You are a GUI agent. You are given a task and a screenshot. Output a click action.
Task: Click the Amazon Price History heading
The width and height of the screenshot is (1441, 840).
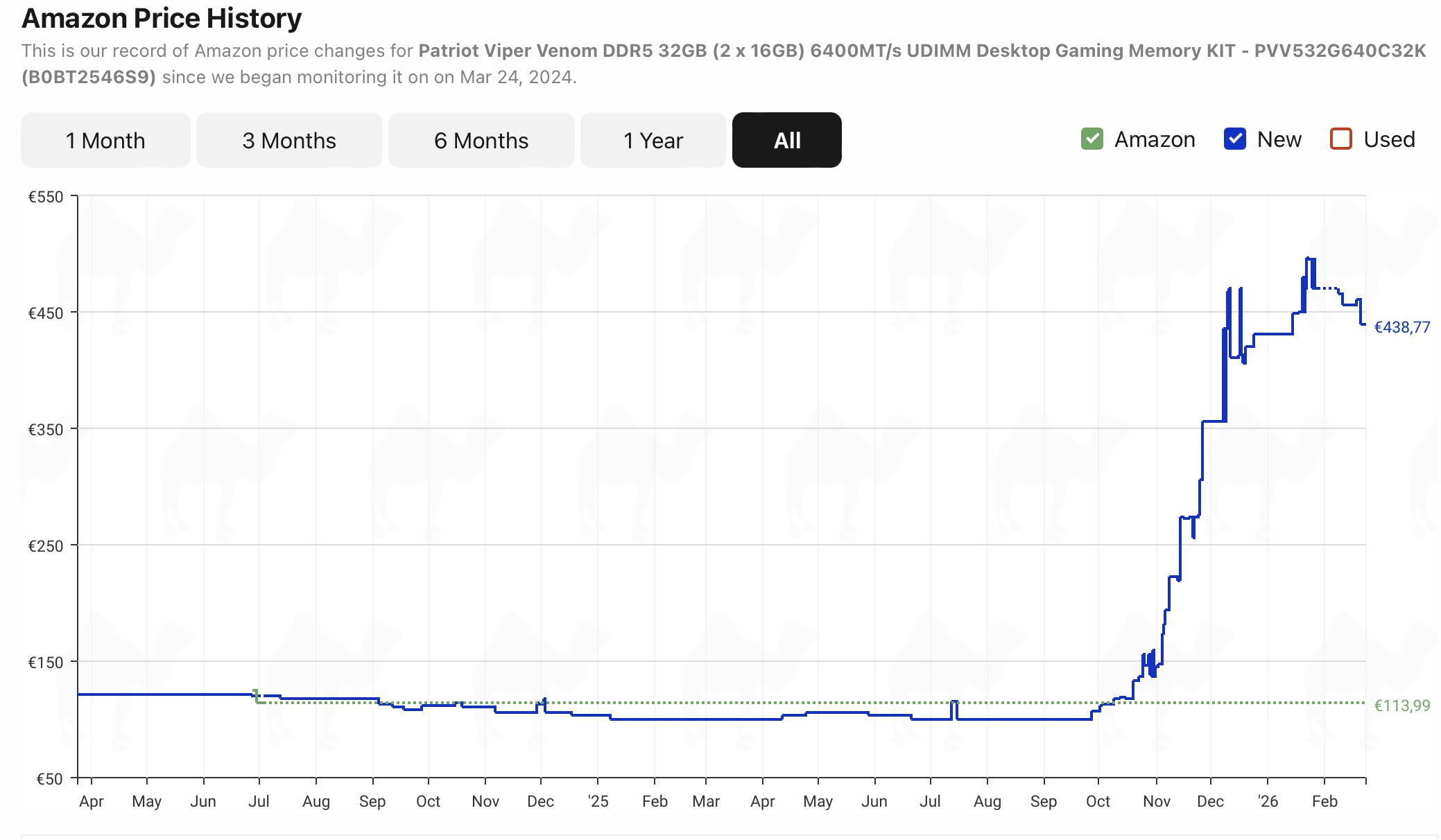[162, 18]
